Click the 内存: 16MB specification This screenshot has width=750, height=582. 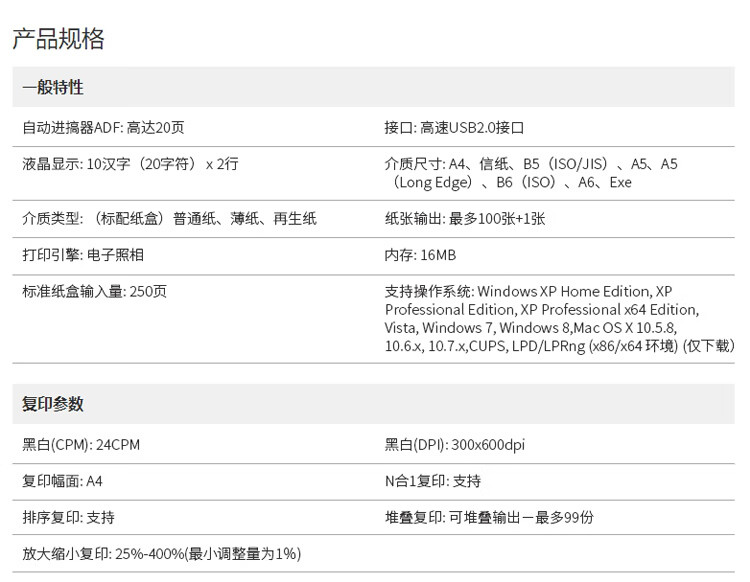(420, 255)
